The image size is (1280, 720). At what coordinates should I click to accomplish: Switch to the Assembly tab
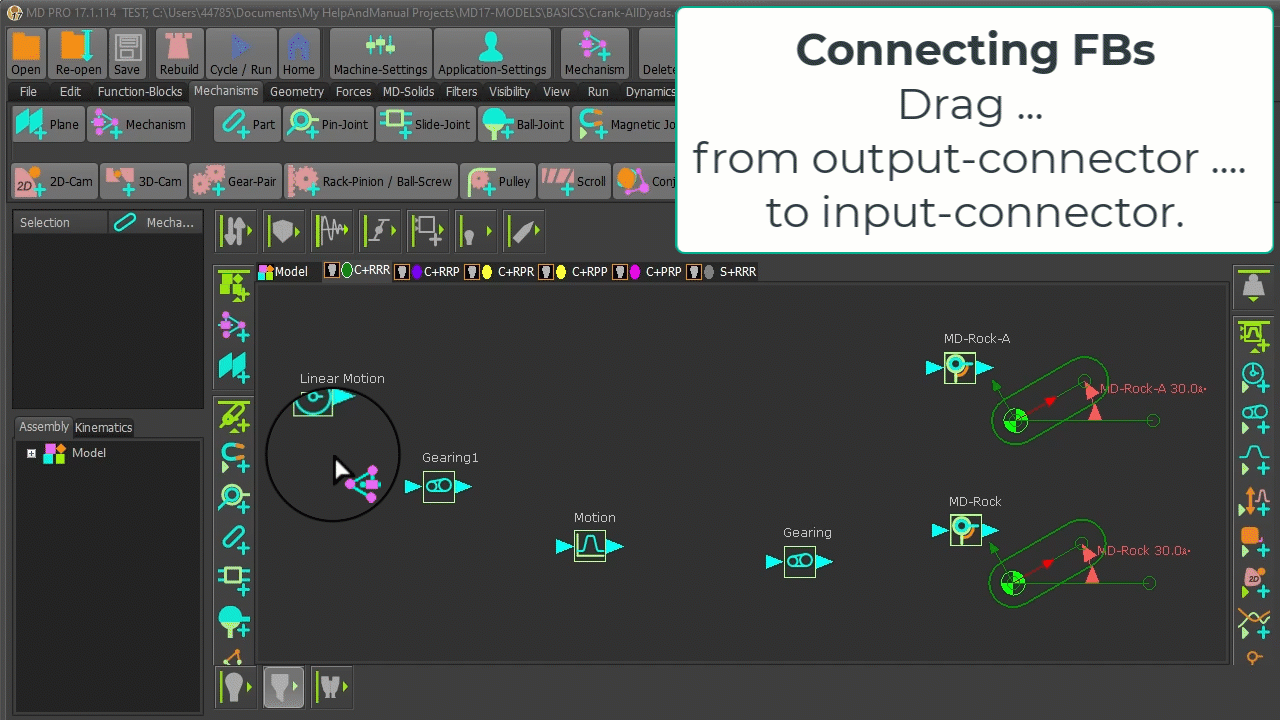[x=43, y=427]
